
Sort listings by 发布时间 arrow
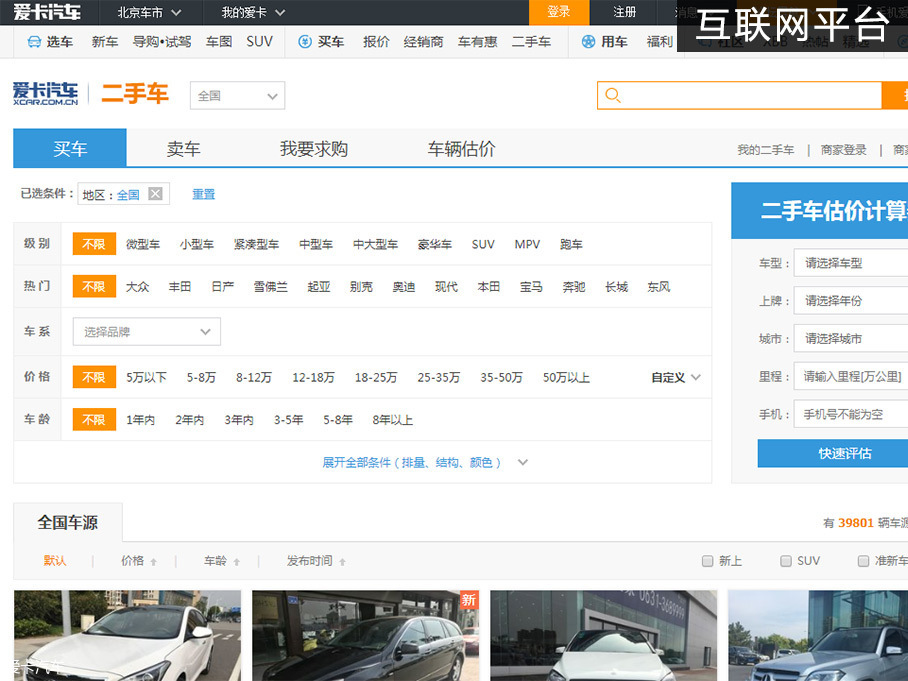click(x=342, y=562)
